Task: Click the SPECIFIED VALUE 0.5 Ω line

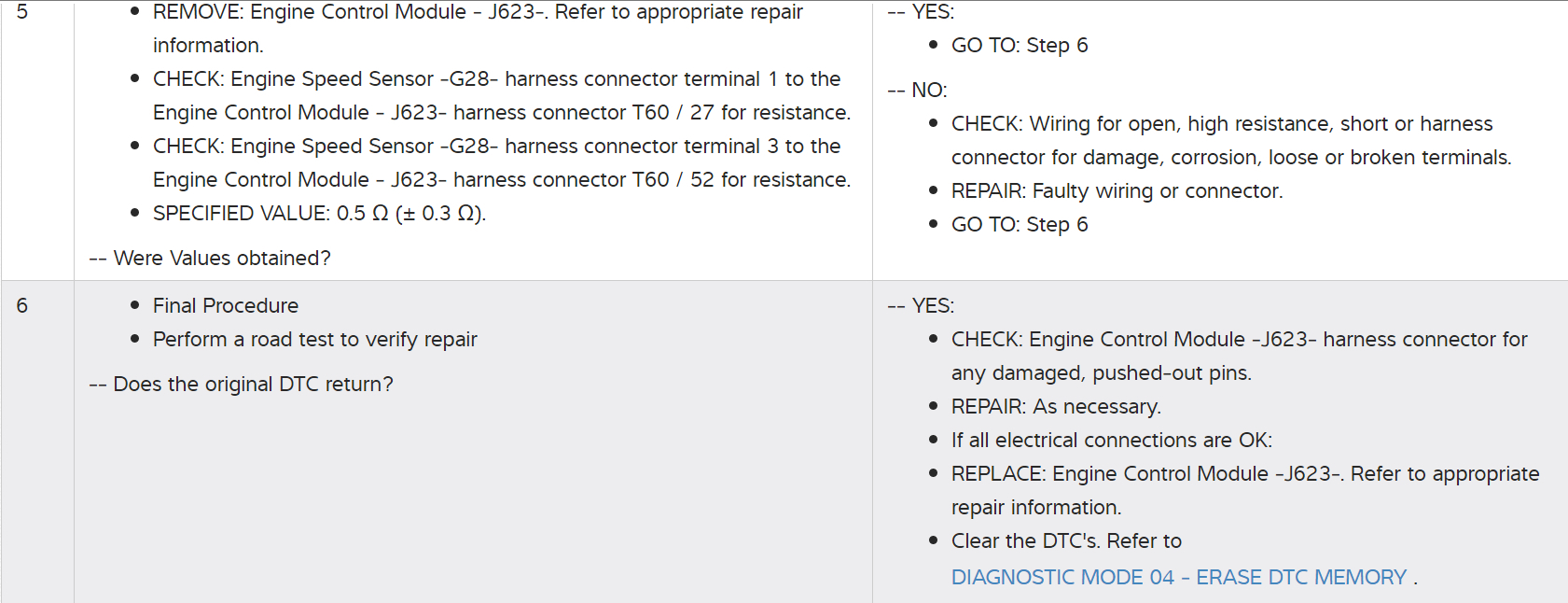Action: click(319, 214)
